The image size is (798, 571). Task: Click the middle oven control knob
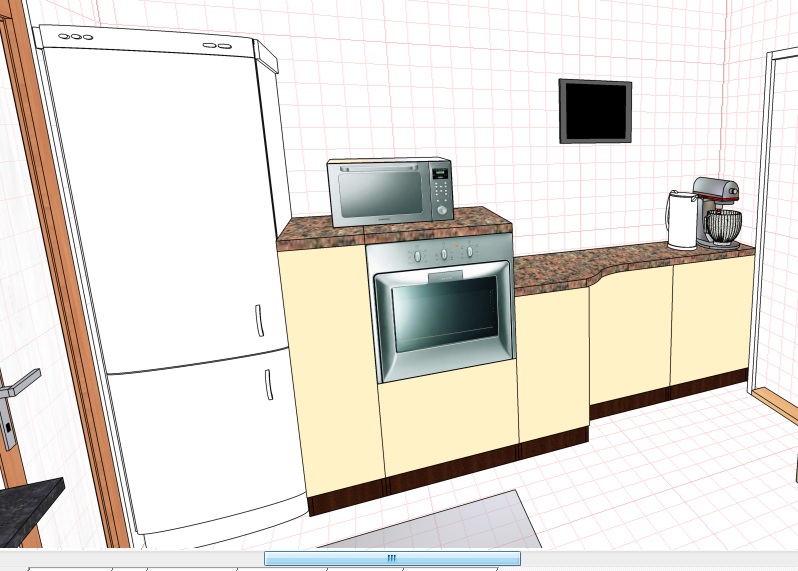(444, 254)
